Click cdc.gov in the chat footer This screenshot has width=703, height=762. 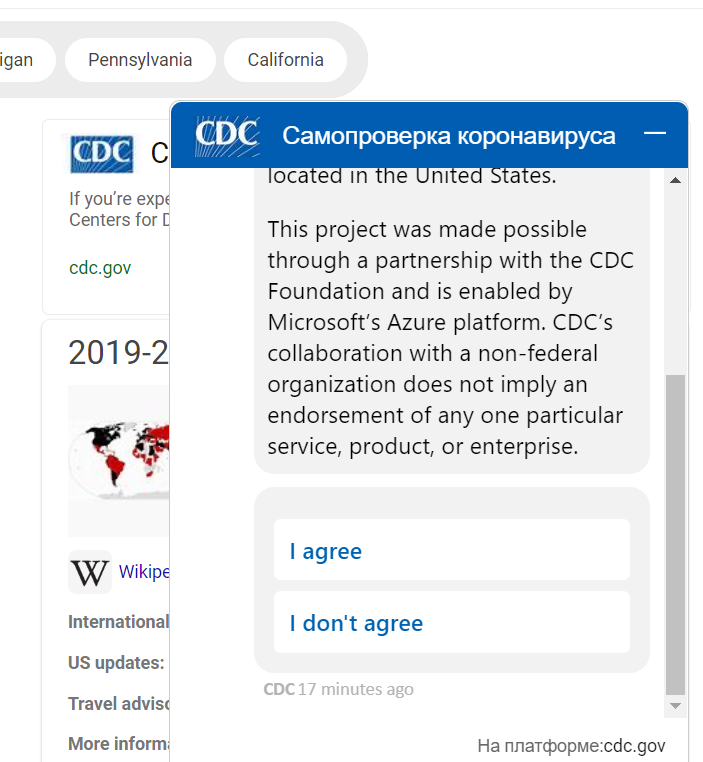pyautogui.click(x=634, y=746)
